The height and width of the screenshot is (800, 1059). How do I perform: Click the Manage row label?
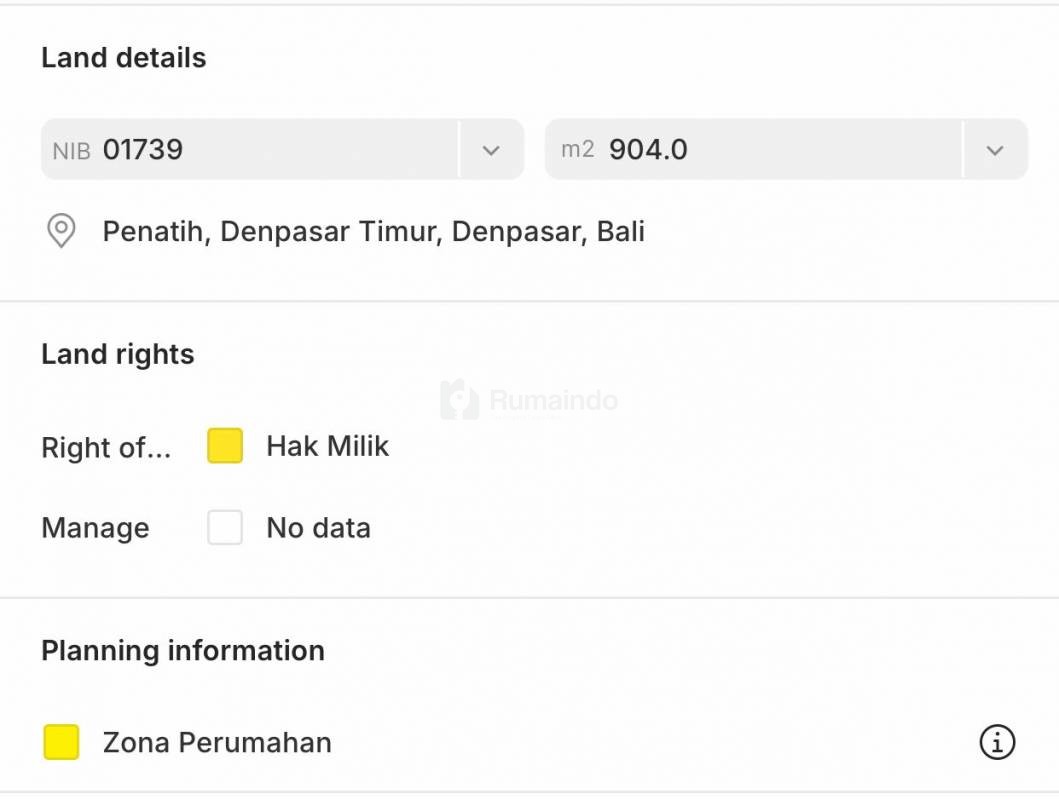coord(95,528)
